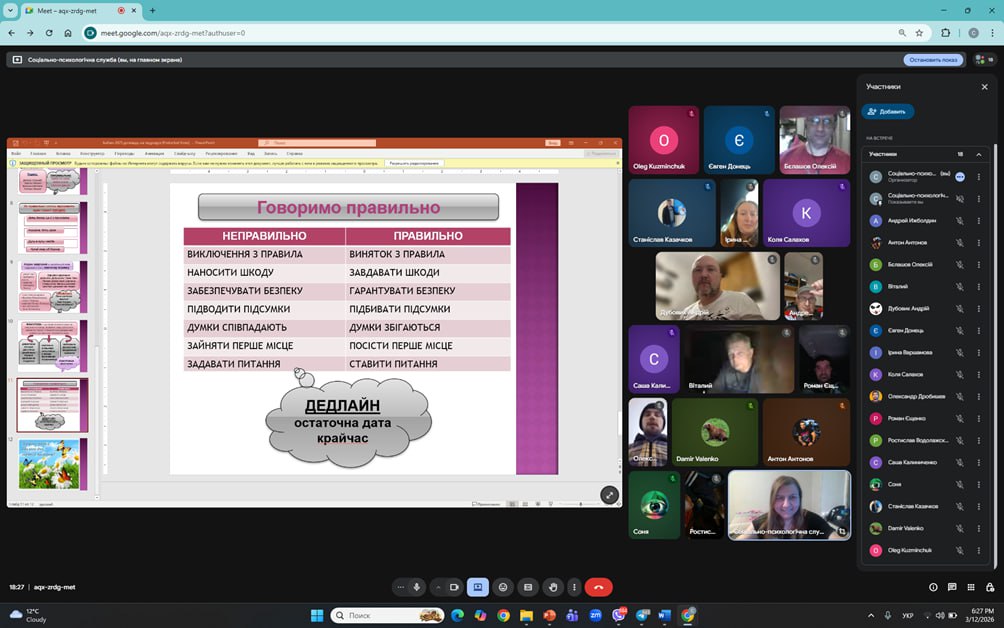The width and height of the screenshot is (1004, 628).
Task: Click the host controls lock icon
Action: pos(989,587)
